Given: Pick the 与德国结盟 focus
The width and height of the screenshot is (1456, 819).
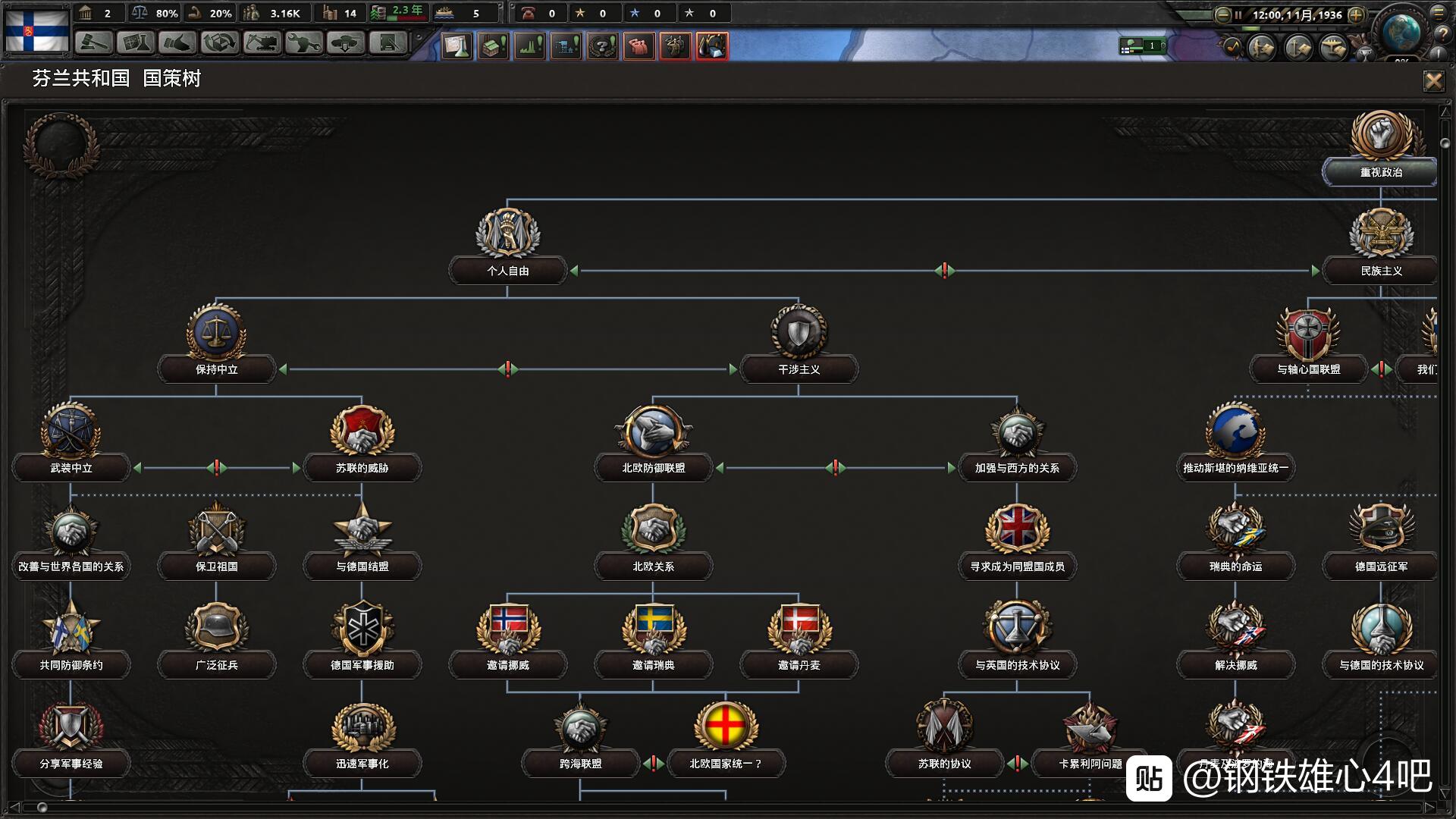Looking at the screenshot, I should 362,566.
